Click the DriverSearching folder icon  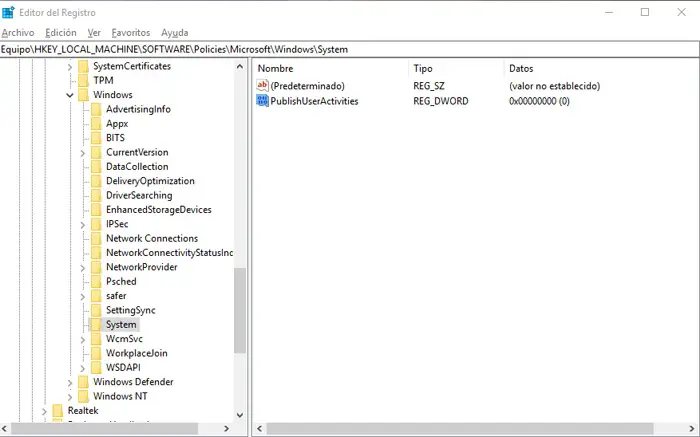(96, 195)
